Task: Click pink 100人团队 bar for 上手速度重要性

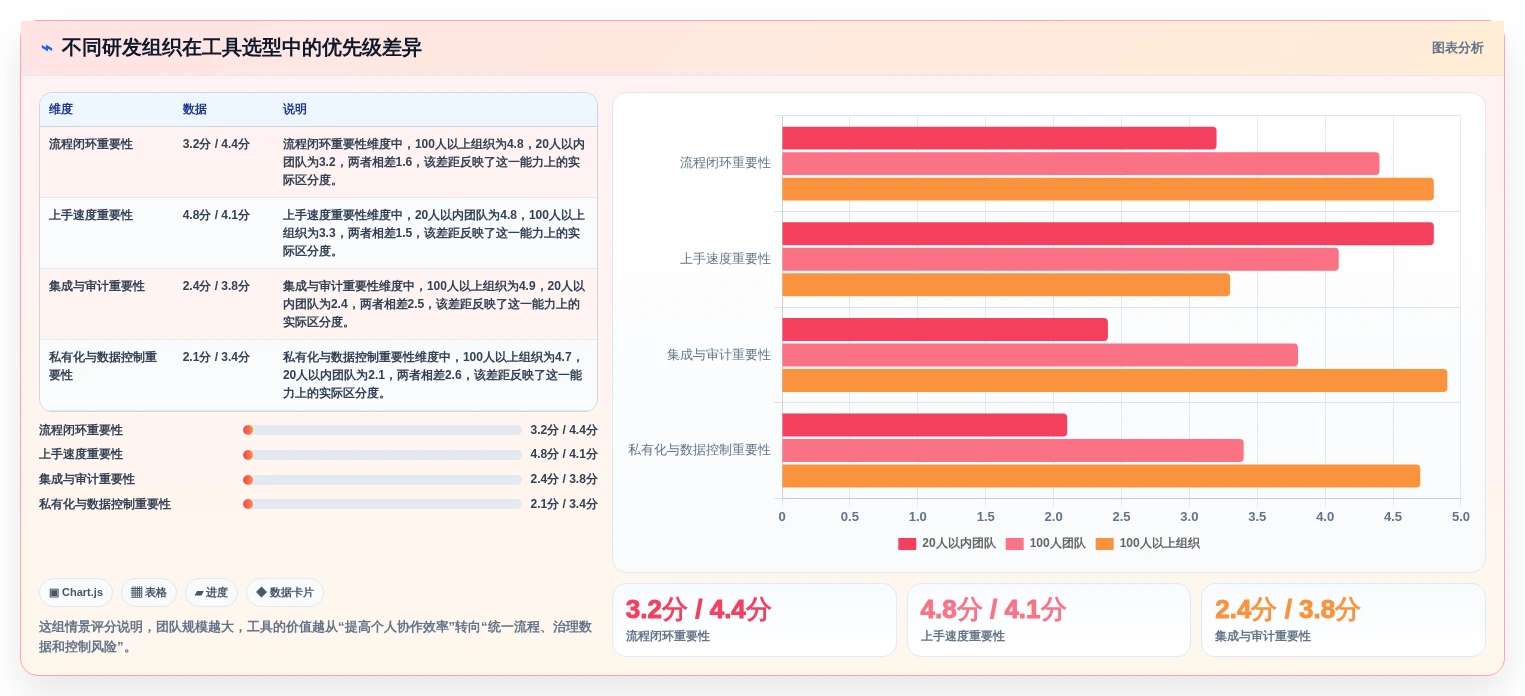Action: (1060, 259)
